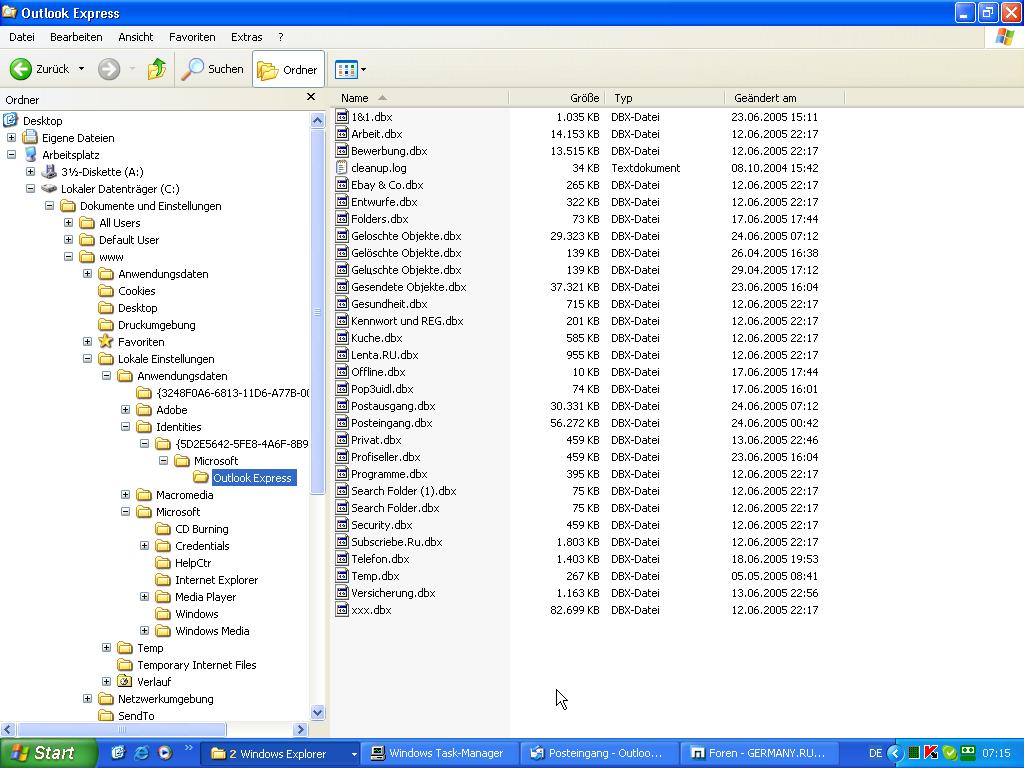Open the ? help menu
Image resolution: width=1024 pixels, height=768 pixels.
click(x=281, y=37)
